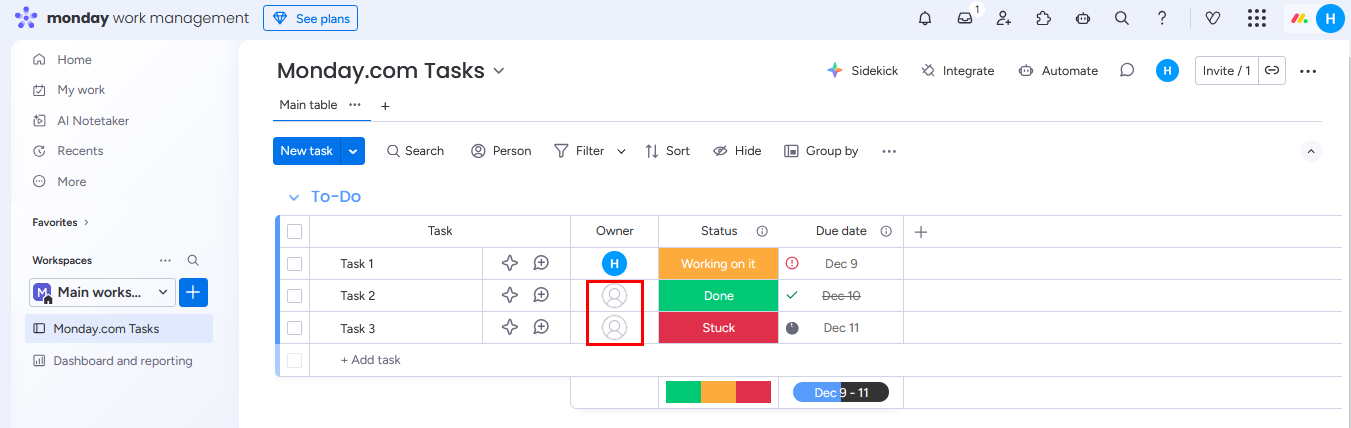This screenshot has width=1351, height=428.
Task: Switch to the Main table tab
Action: pyautogui.click(x=308, y=105)
